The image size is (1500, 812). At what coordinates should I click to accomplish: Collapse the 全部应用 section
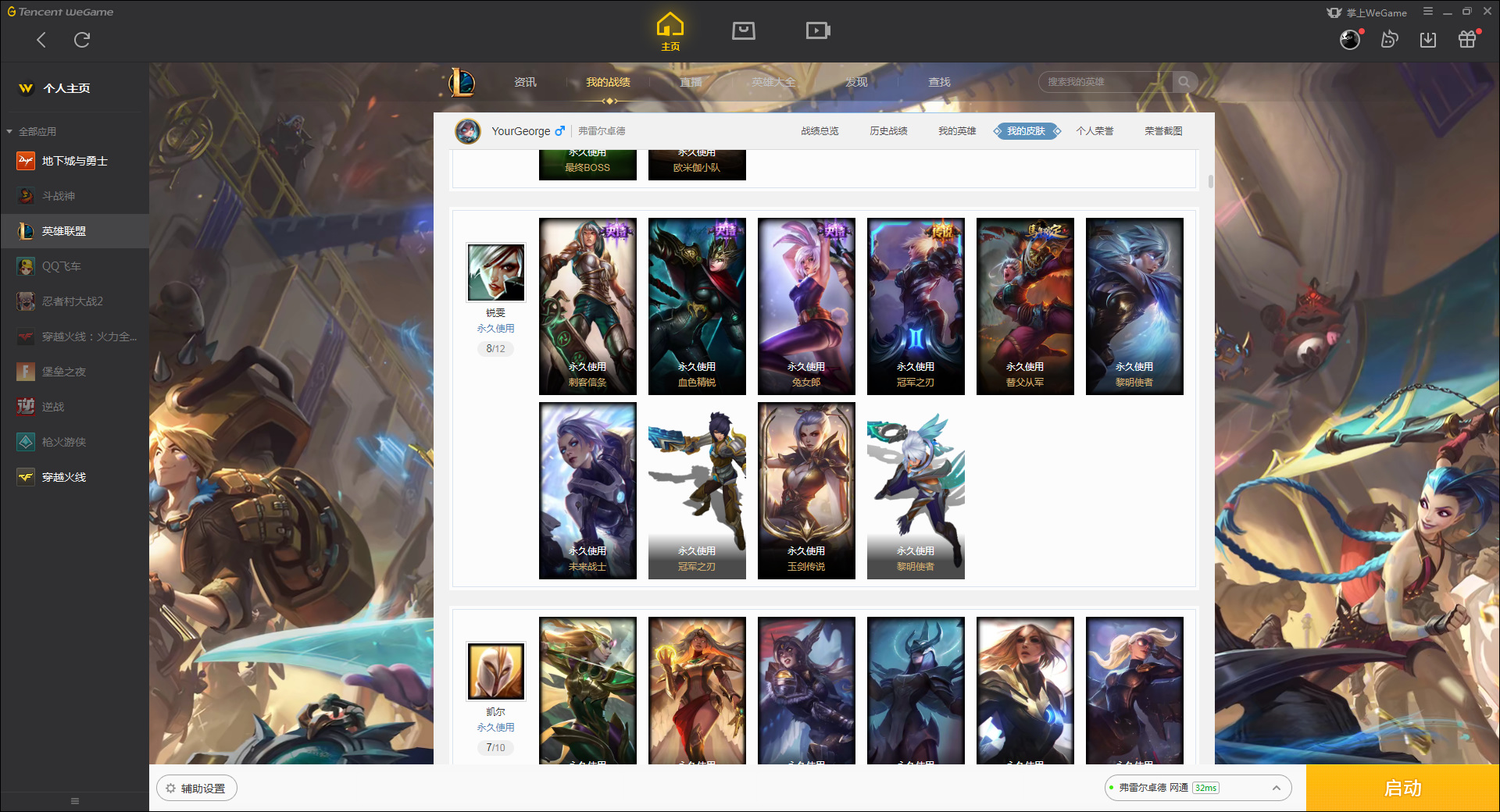pyautogui.click(x=31, y=131)
